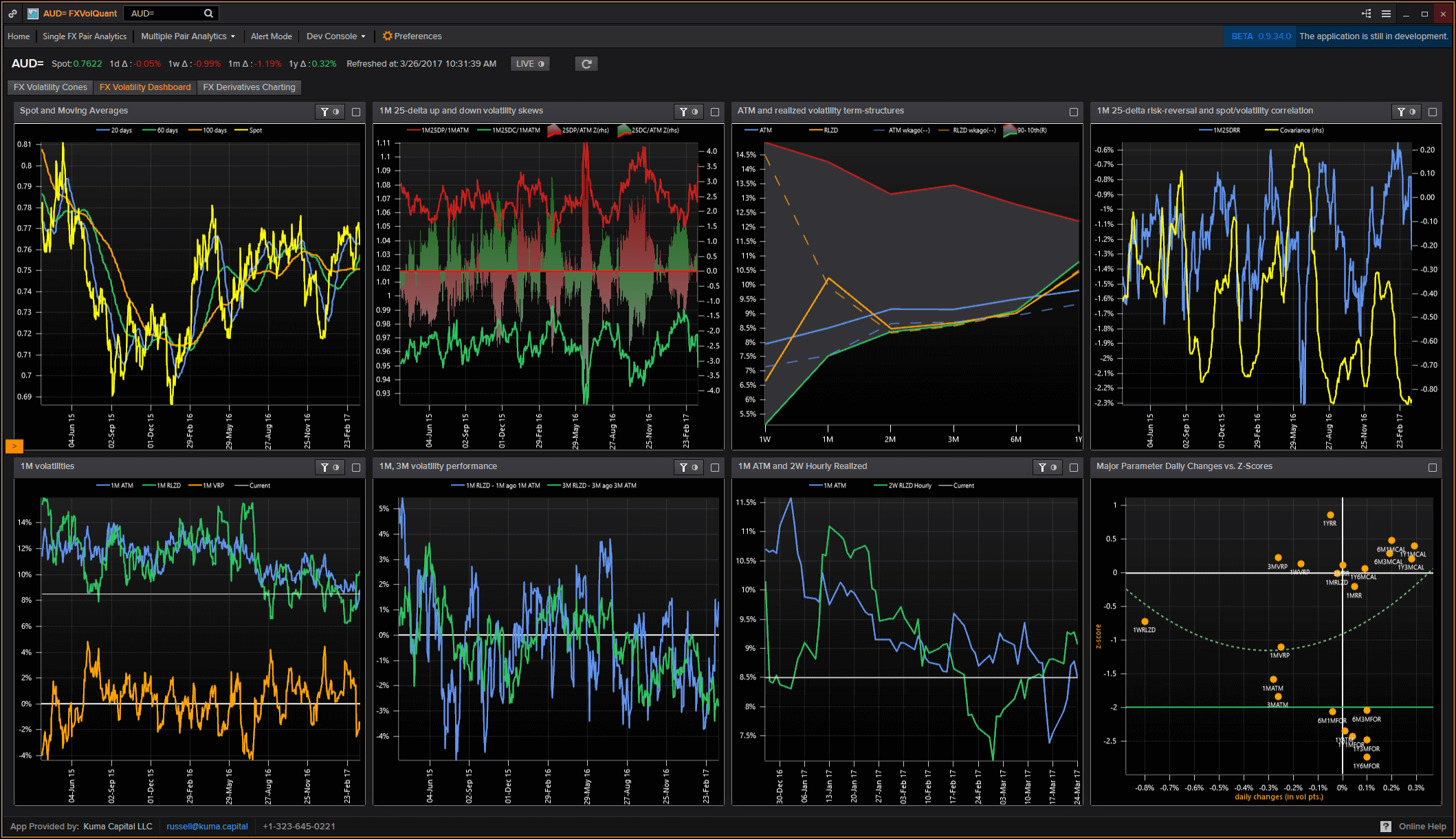
Task: Click the filter icon on the volatility skews panel
Action: click(683, 111)
